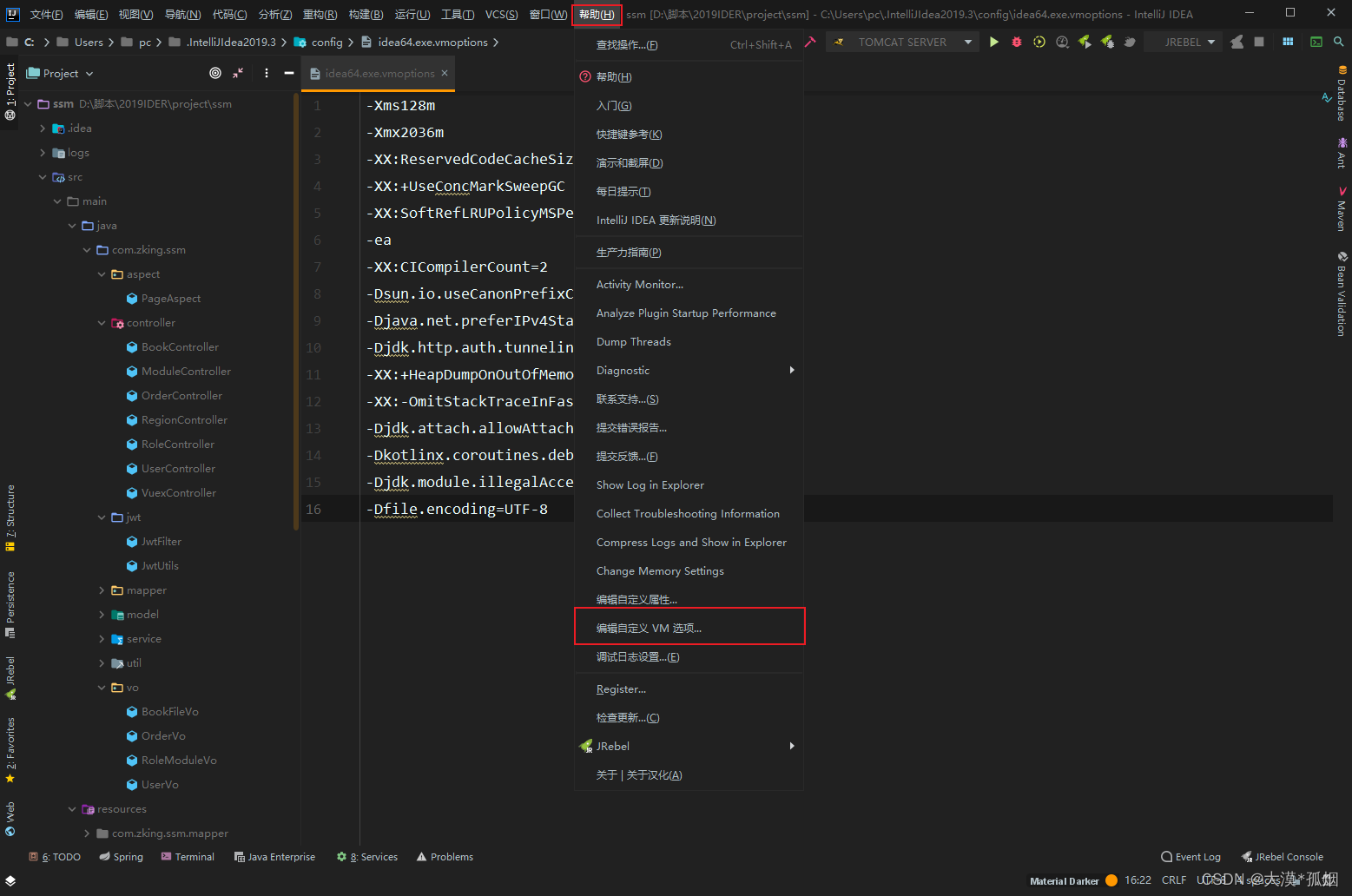This screenshot has height=896, width=1352.
Task: Click the Build project hammer icon
Action: pos(810,42)
